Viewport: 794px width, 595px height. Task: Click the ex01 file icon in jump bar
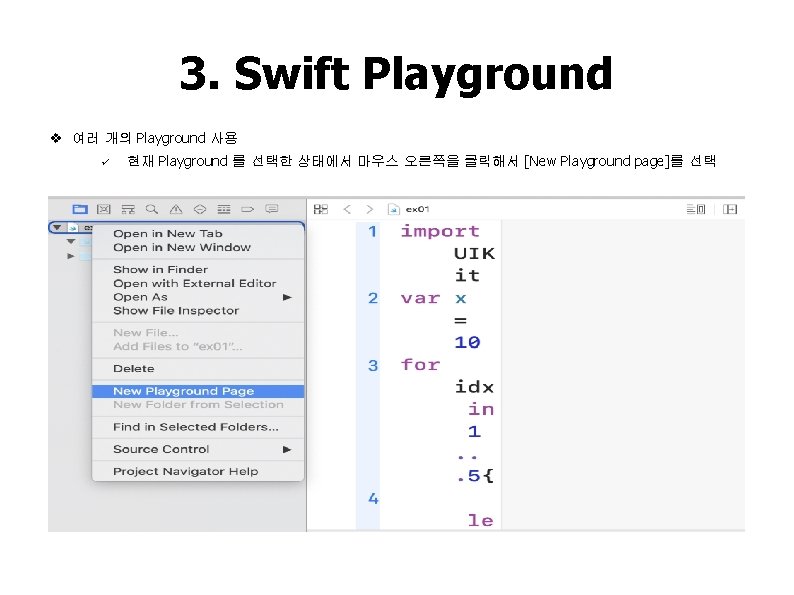tap(393, 209)
